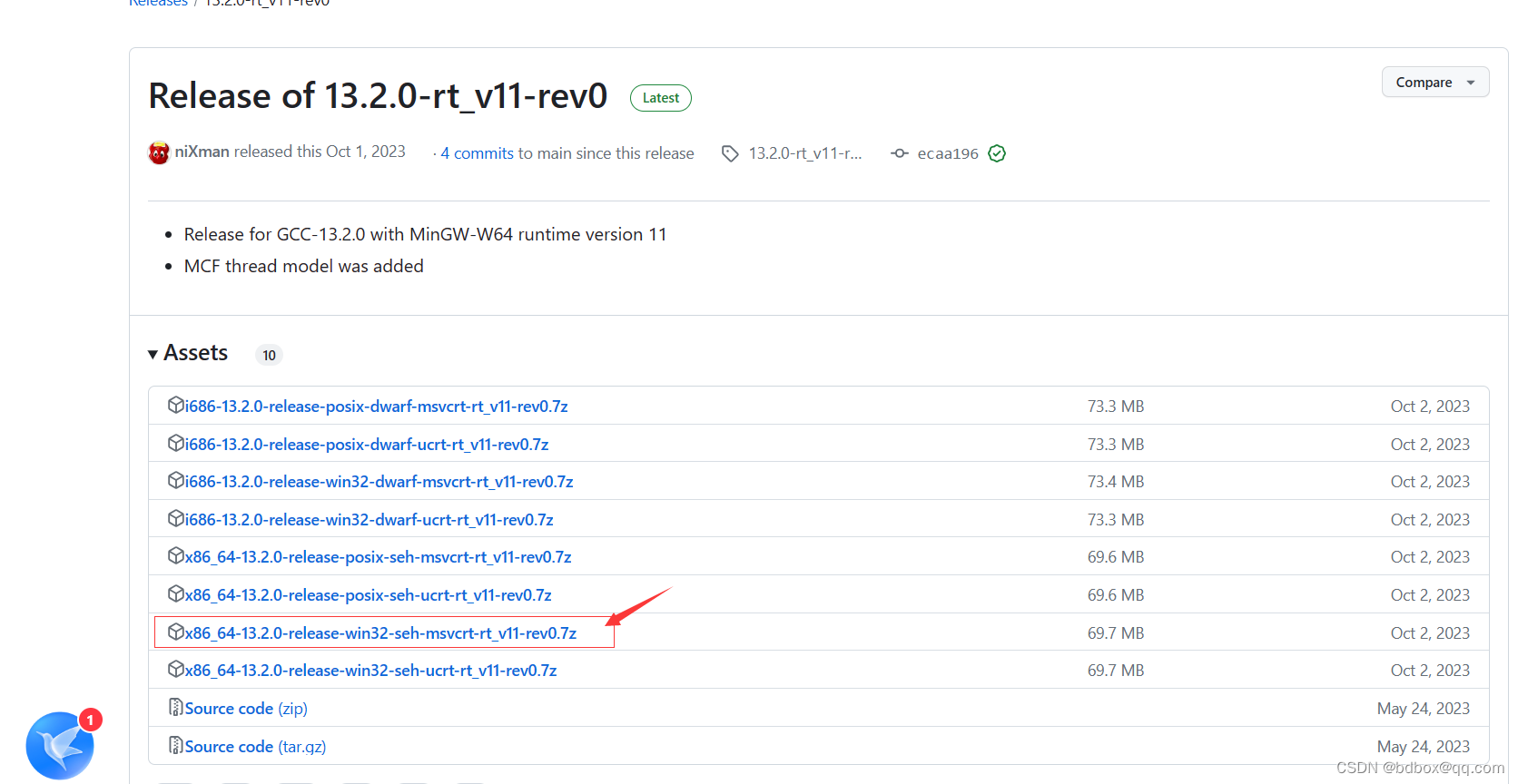1518x784 pixels.
Task: Click package icon of i686 win32-dwarf-msvcrt asset
Action: coord(176,480)
